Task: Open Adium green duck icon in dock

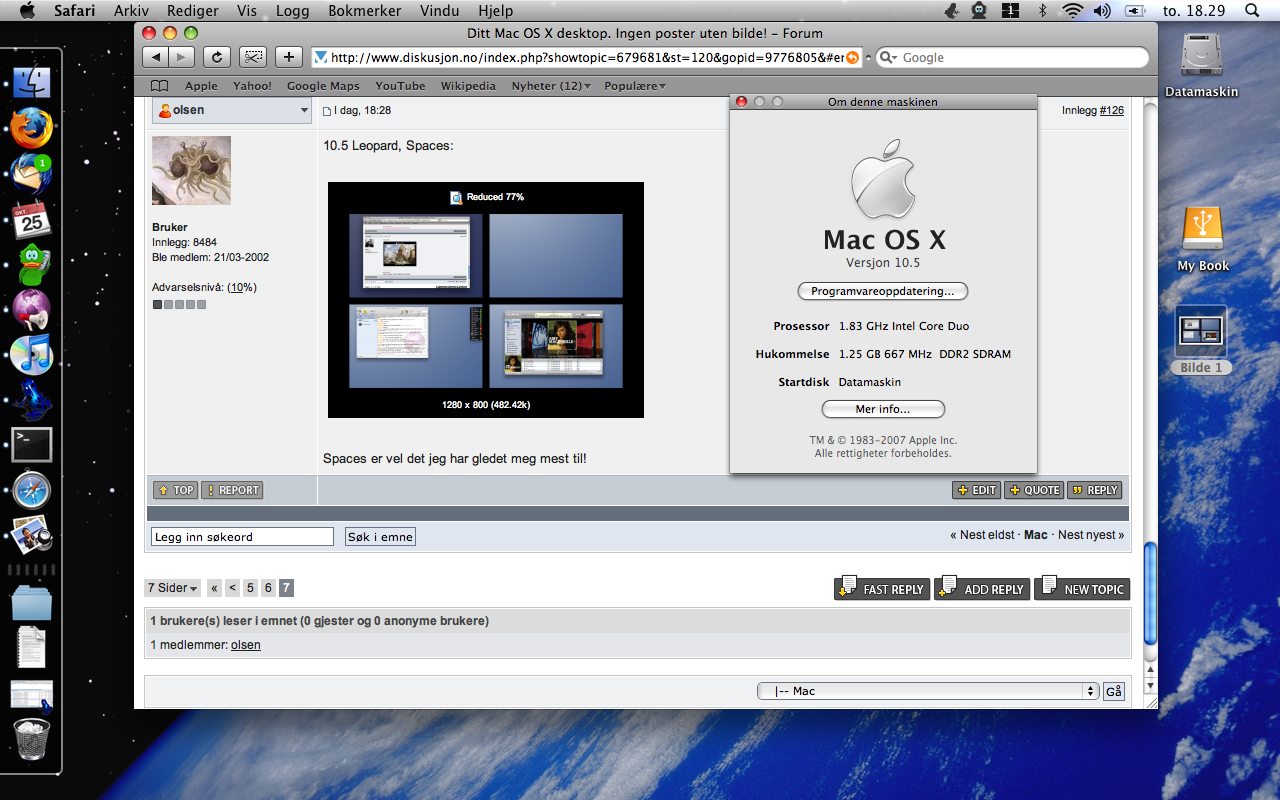Action: [x=31, y=264]
